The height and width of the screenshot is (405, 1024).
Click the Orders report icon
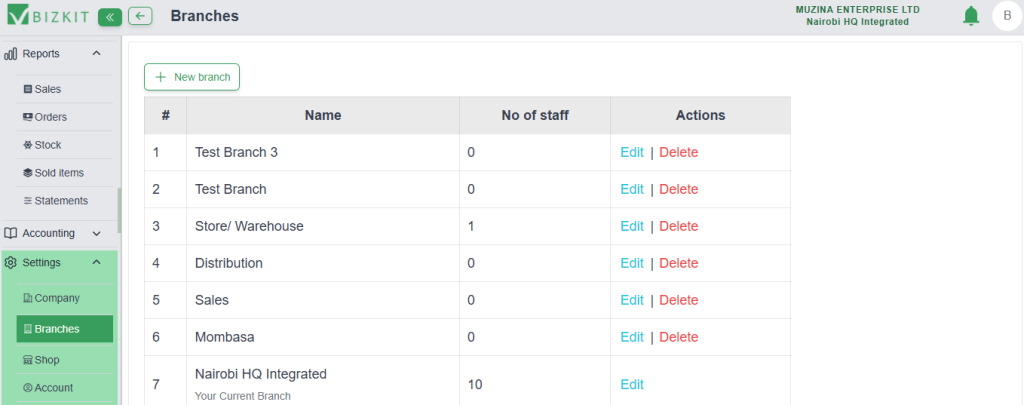point(27,117)
